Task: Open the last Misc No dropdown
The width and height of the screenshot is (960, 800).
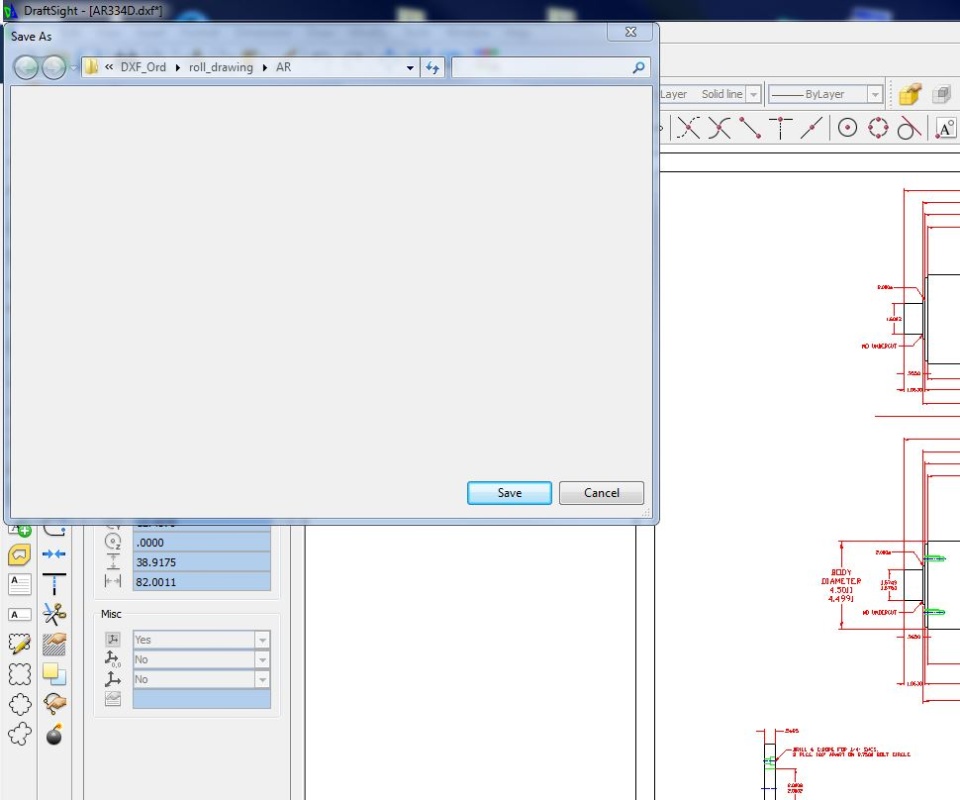Action: [x=263, y=679]
